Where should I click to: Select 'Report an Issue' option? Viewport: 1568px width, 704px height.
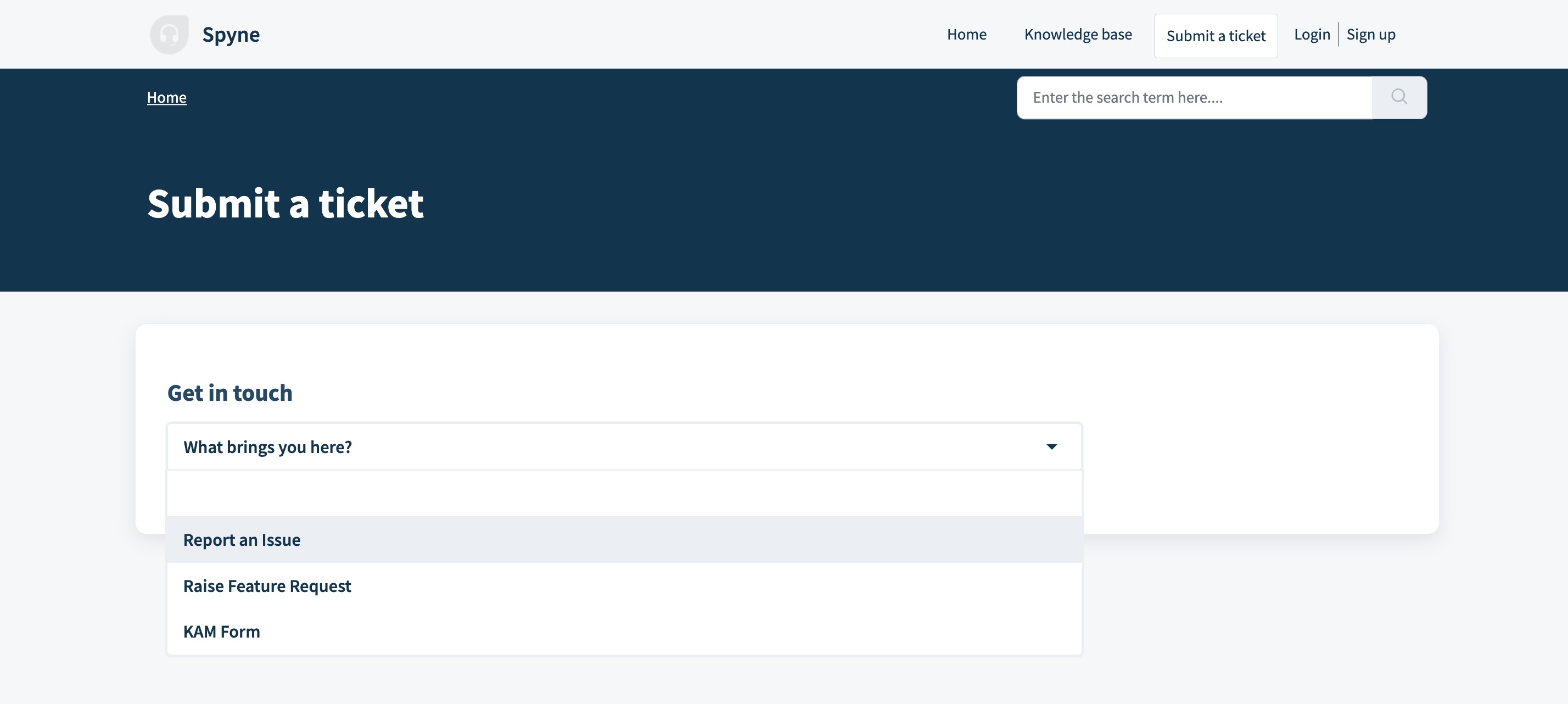click(x=242, y=540)
